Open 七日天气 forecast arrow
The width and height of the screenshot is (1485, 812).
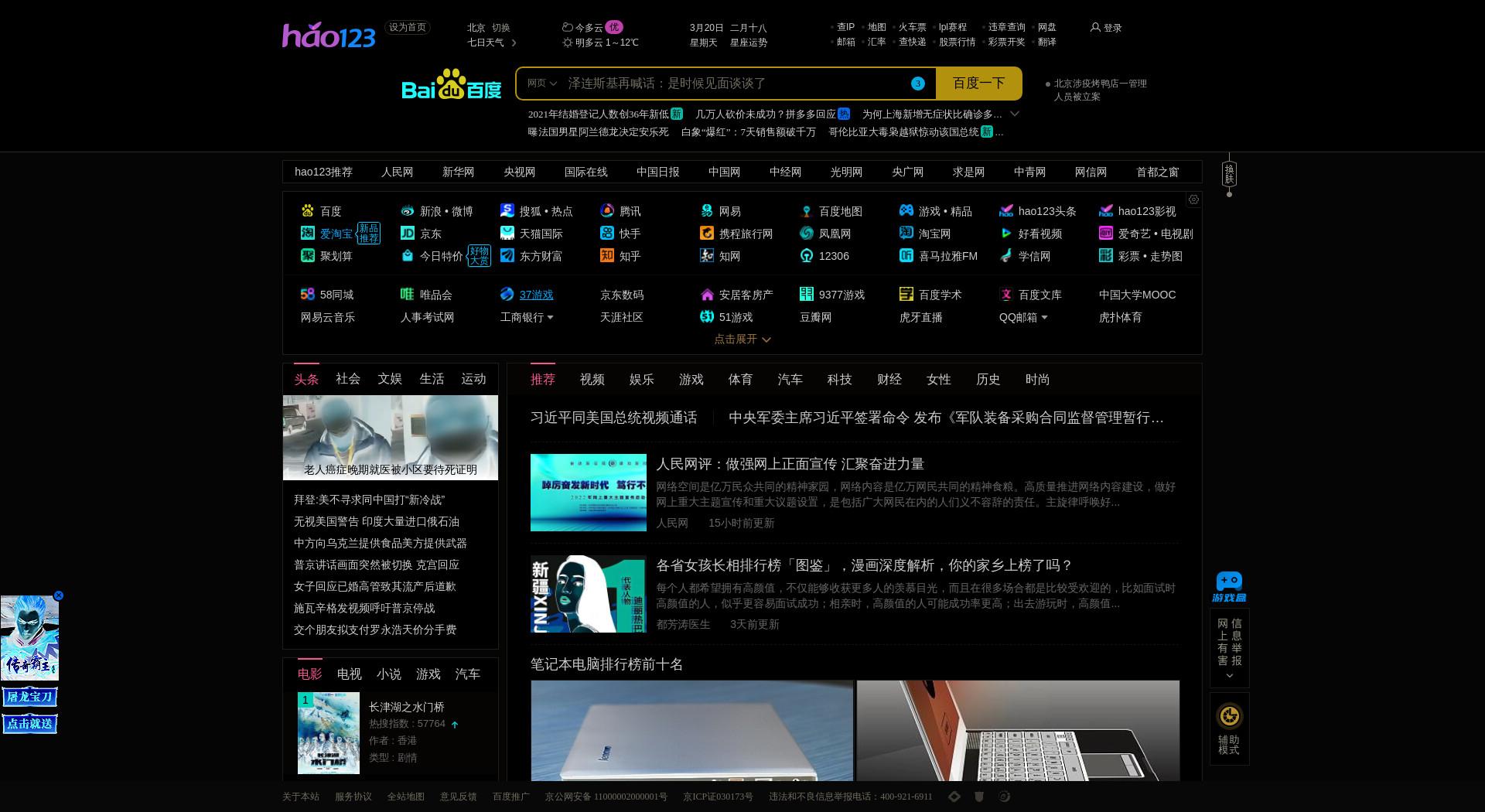(514, 43)
